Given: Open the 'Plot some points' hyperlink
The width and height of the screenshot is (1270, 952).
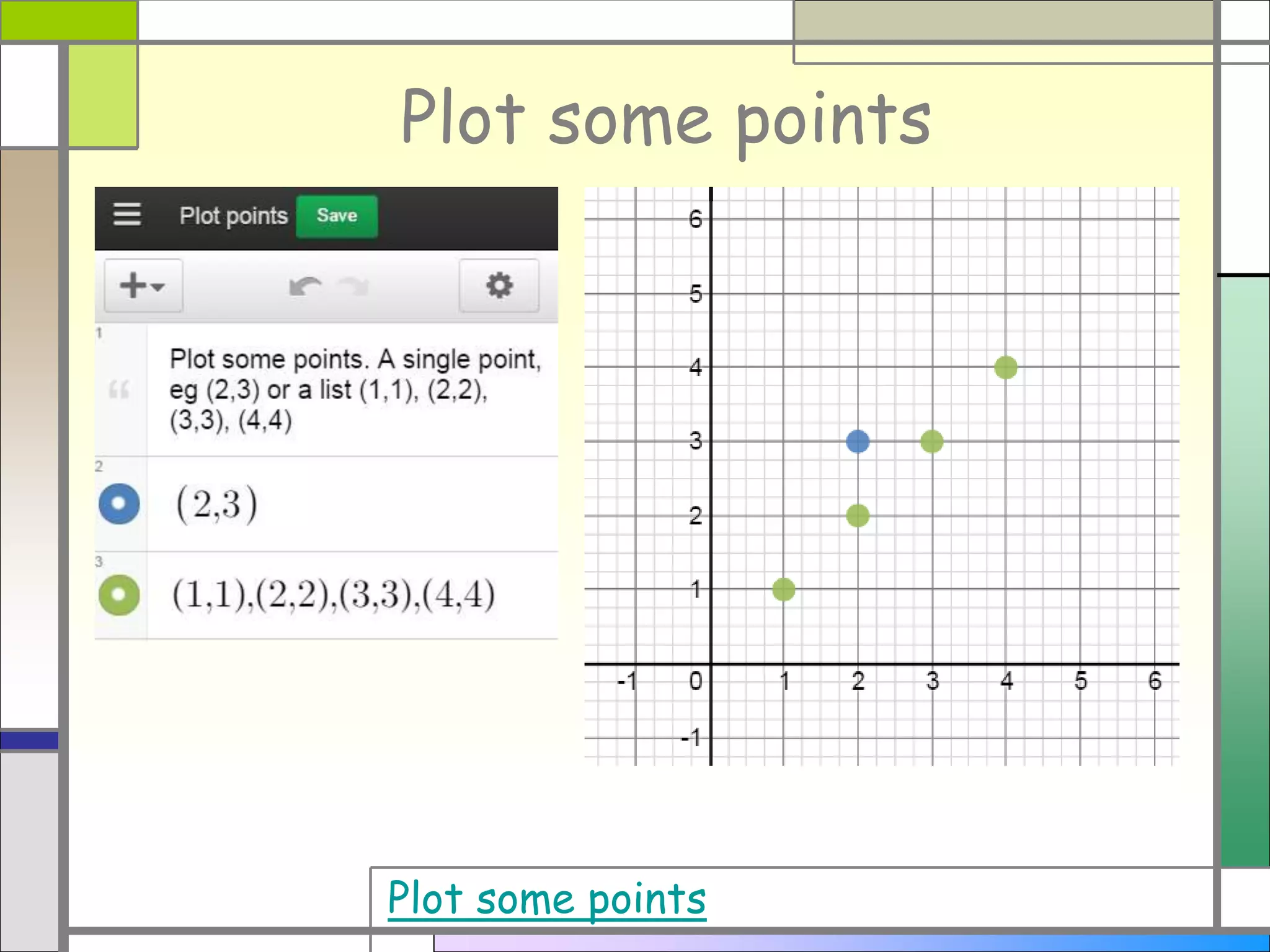Looking at the screenshot, I should pyautogui.click(x=547, y=899).
